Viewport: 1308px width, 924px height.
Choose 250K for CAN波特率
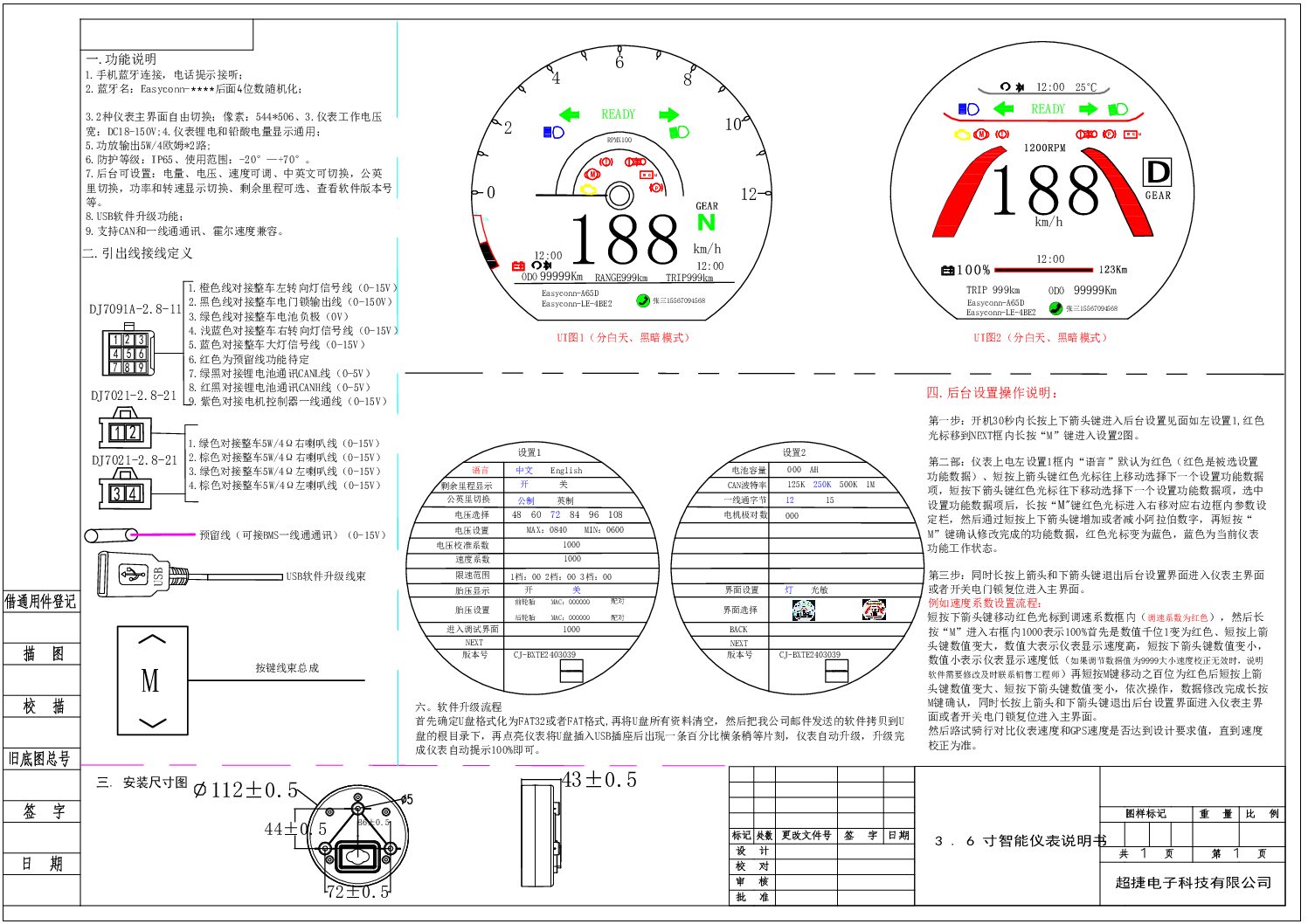[822, 485]
